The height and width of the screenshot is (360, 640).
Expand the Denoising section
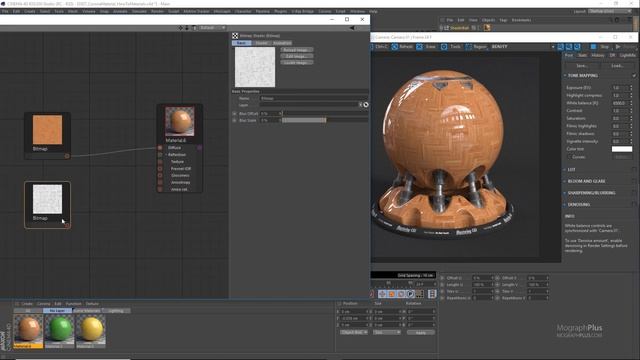565,204
